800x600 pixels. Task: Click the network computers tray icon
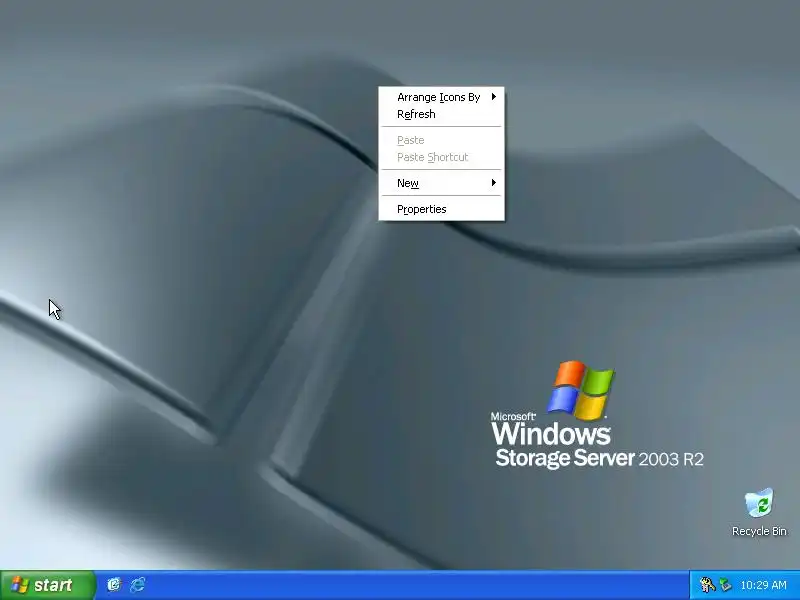[725, 585]
